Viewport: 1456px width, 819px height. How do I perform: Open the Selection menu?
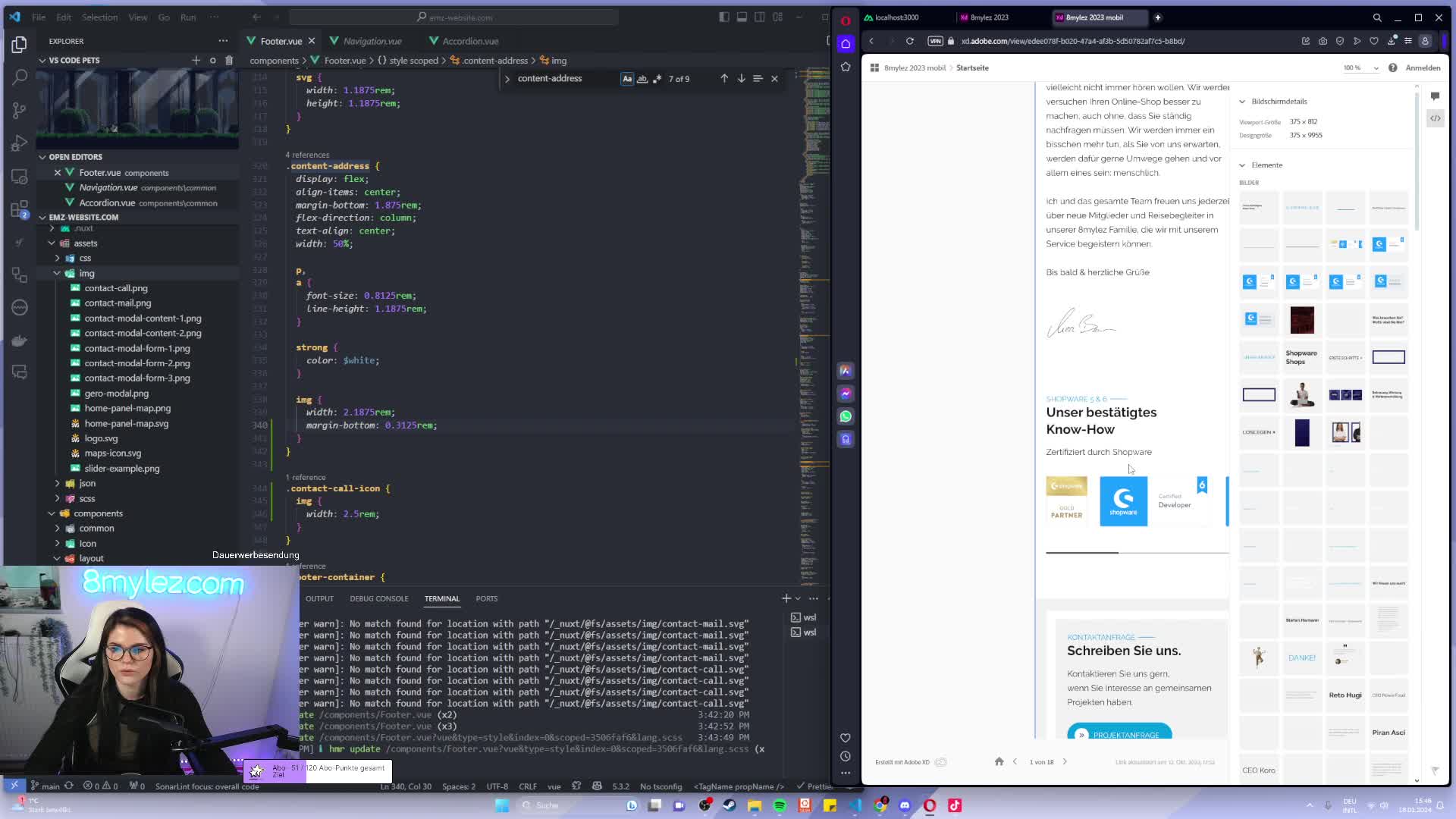point(99,17)
